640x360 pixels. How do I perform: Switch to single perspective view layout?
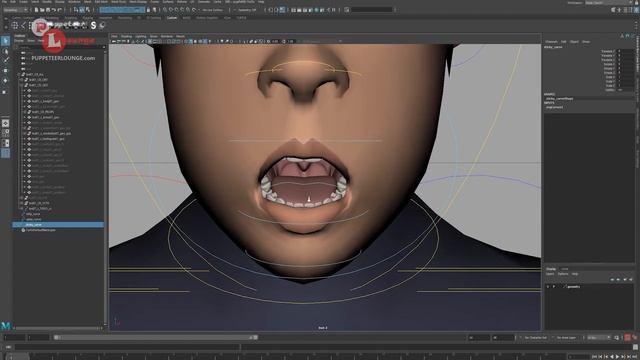[5, 123]
